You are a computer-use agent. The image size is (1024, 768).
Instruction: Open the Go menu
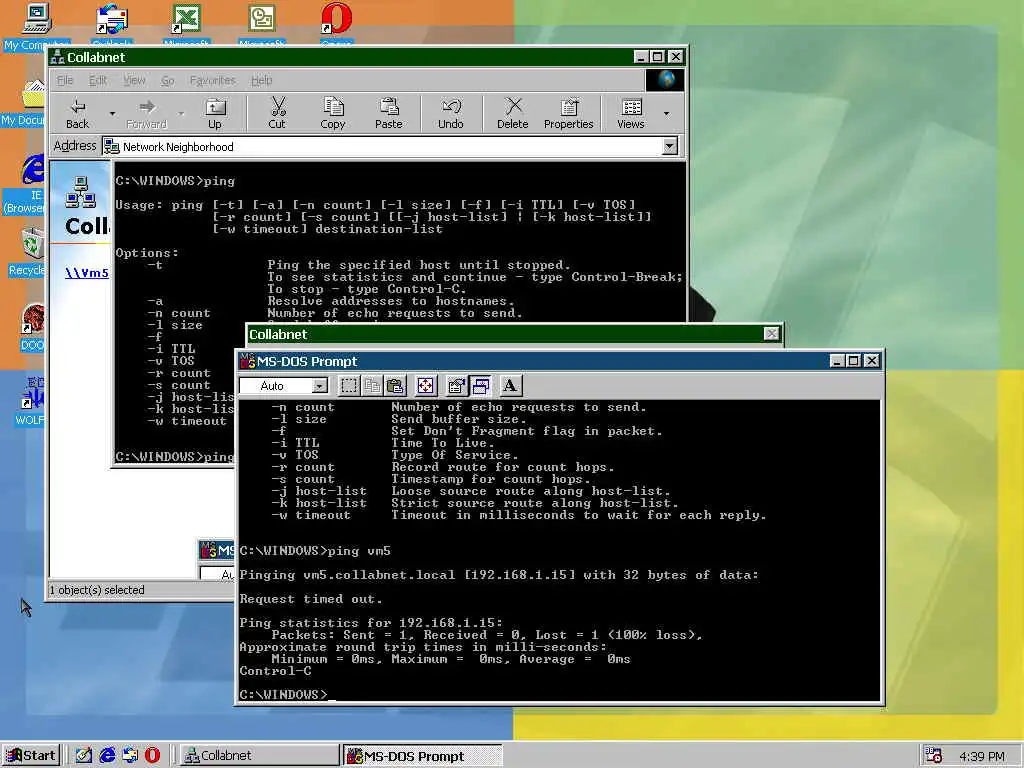coord(168,80)
